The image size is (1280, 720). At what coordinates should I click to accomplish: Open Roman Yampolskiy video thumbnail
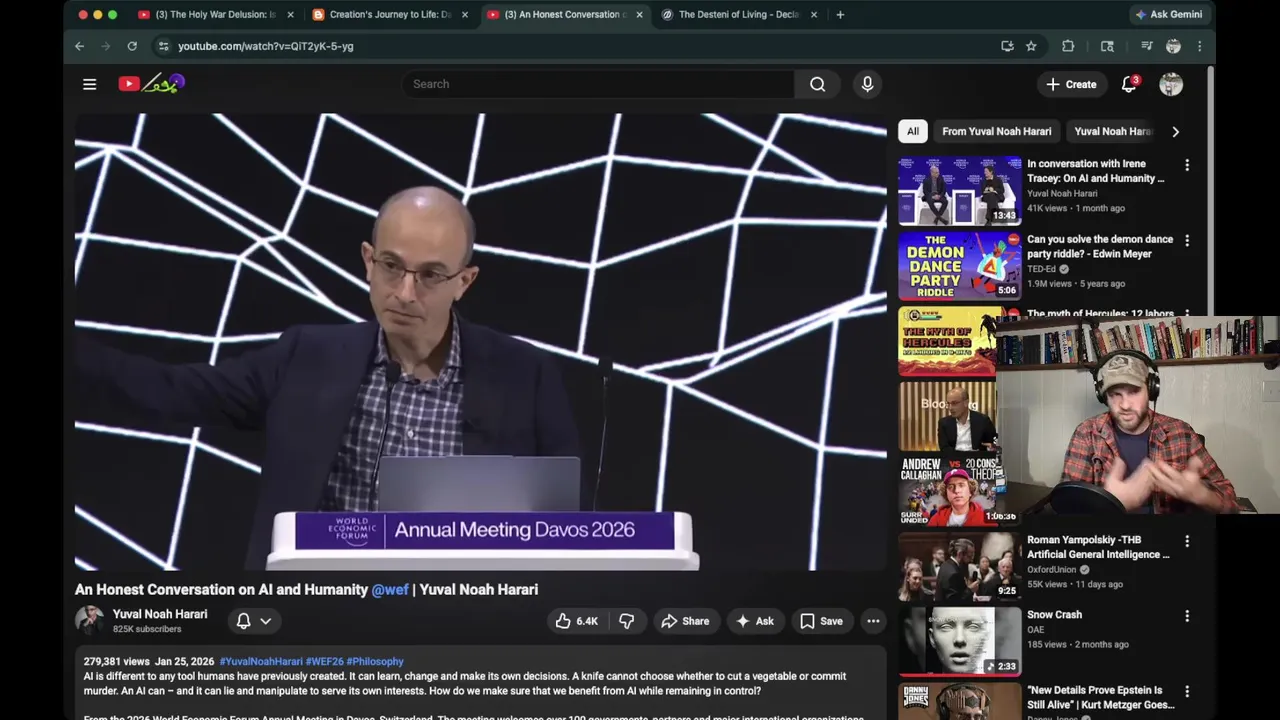[960, 566]
